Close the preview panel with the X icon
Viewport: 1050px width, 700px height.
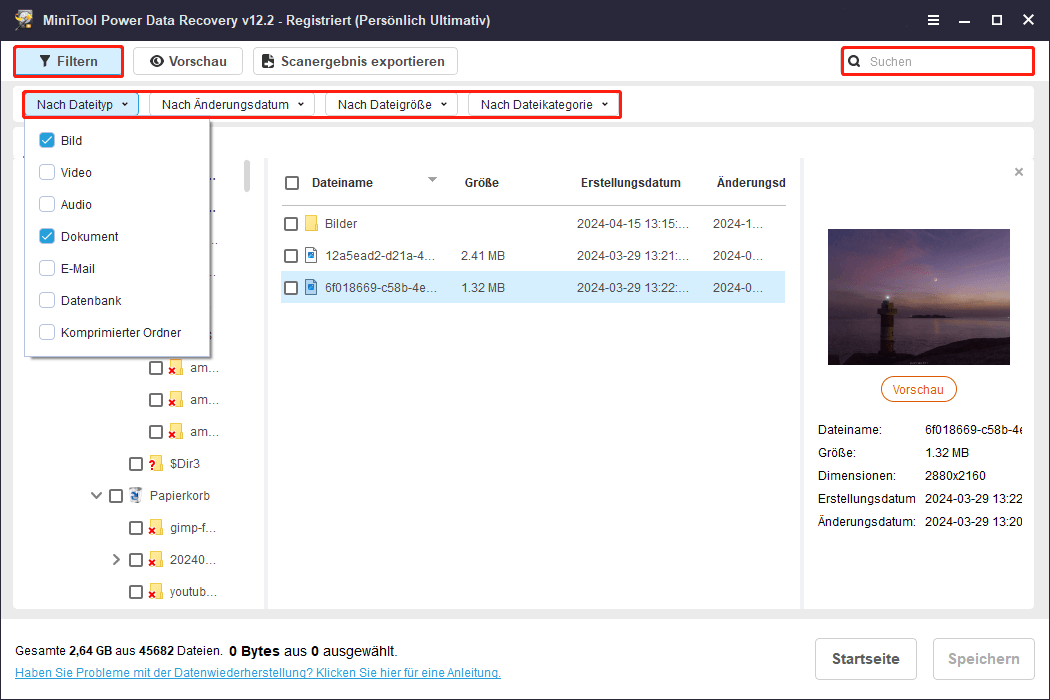1019,172
